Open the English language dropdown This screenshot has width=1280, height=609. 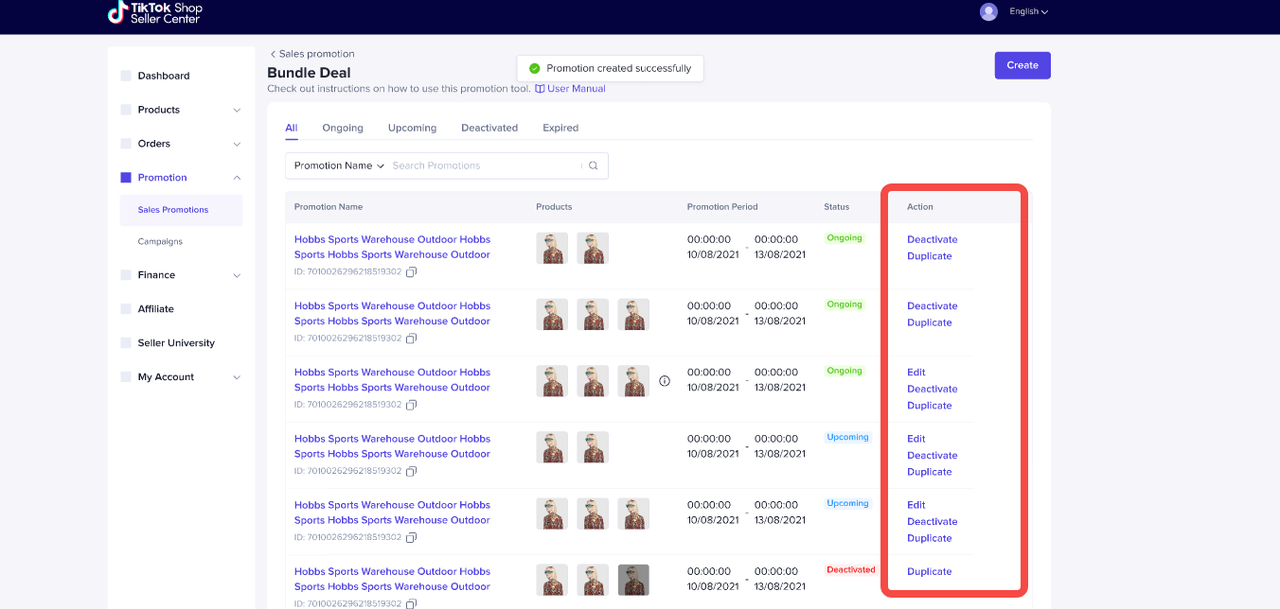tap(1028, 12)
